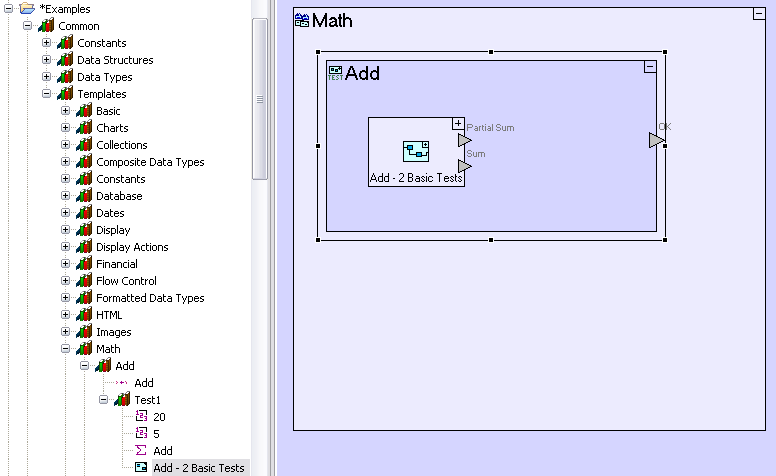
Task: Select the Financial tree item
Action: (117, 264)
